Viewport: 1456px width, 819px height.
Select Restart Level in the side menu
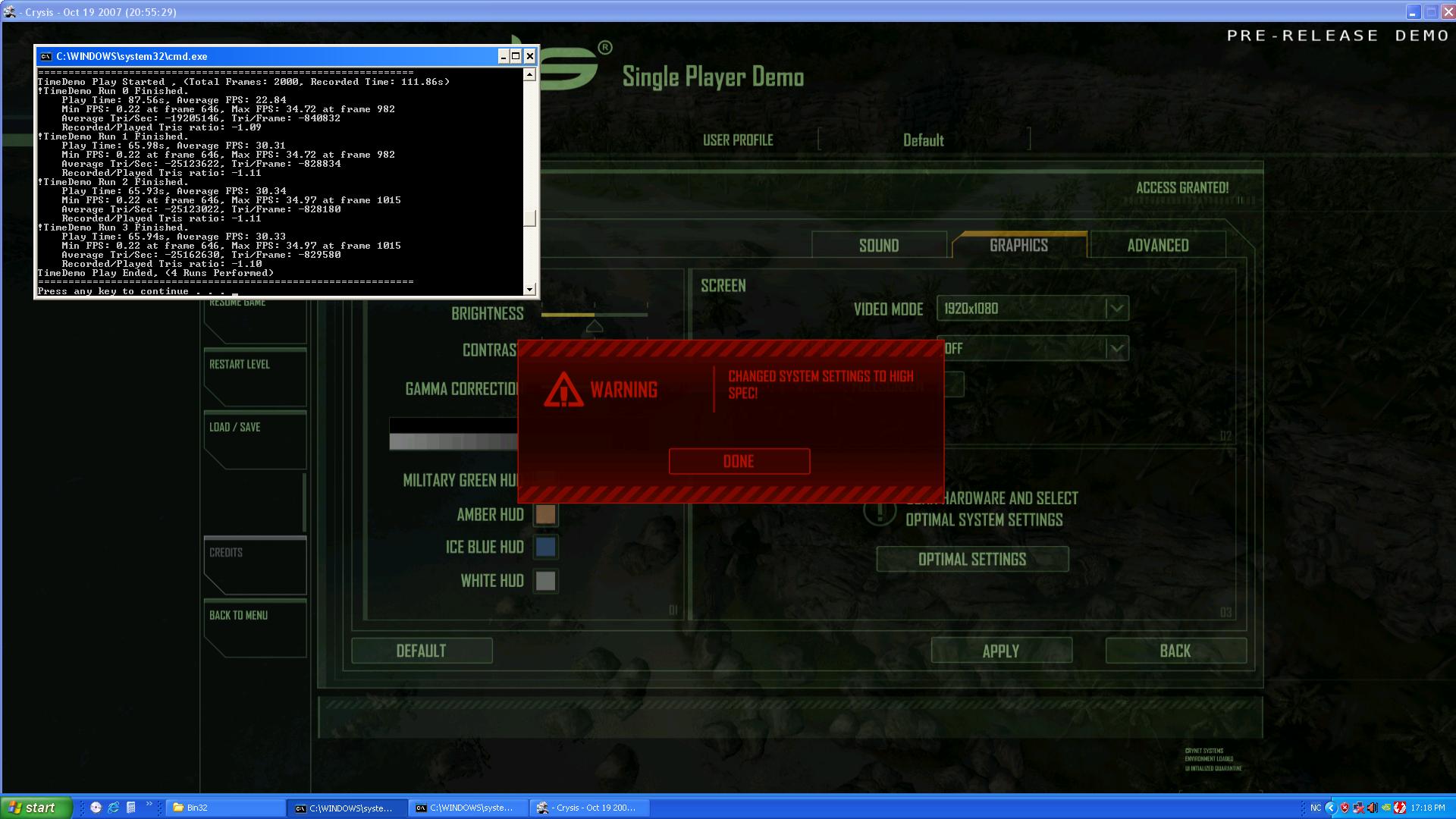pos(255,377)
